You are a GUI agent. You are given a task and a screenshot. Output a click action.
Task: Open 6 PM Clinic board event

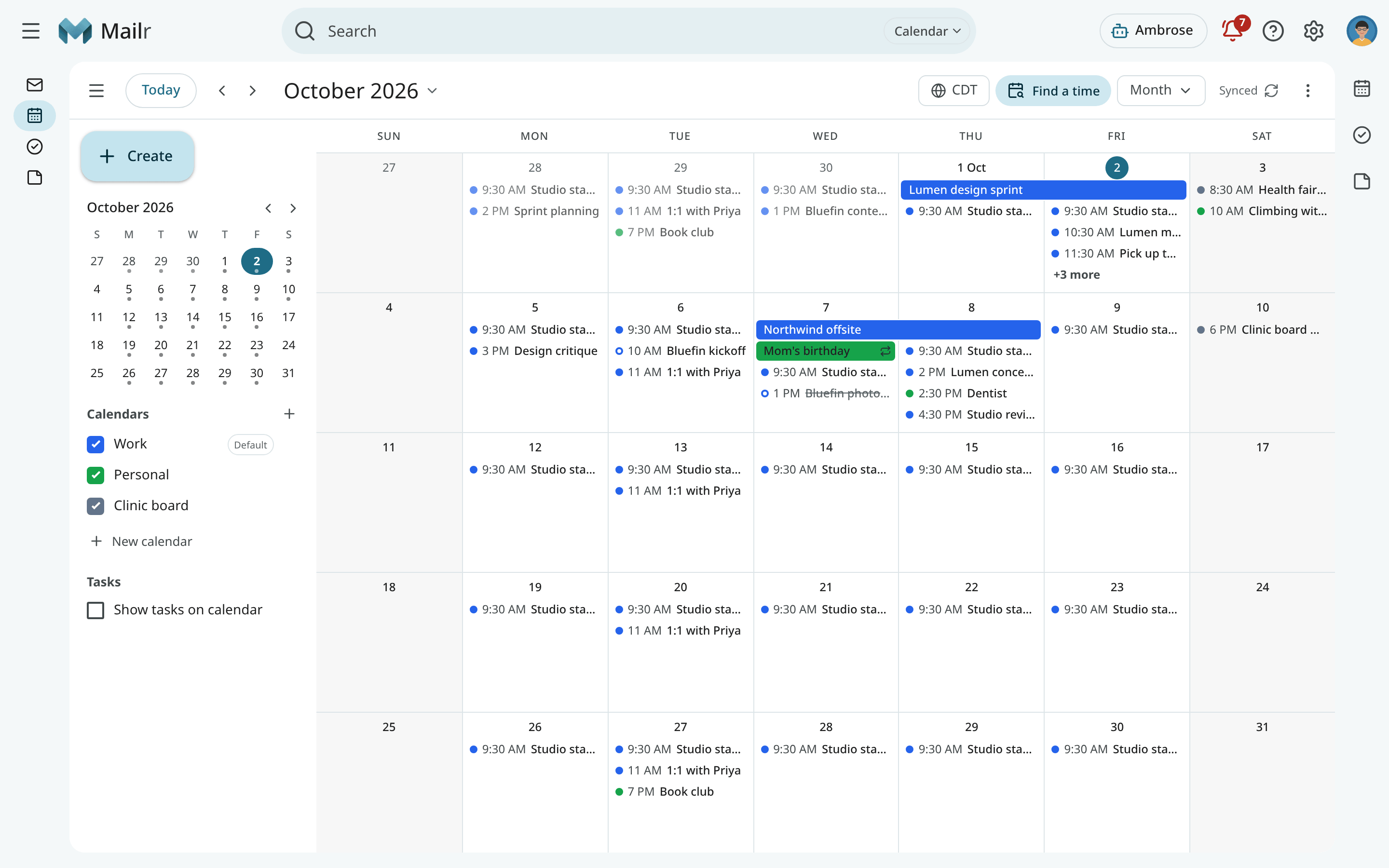(1262, 330)
